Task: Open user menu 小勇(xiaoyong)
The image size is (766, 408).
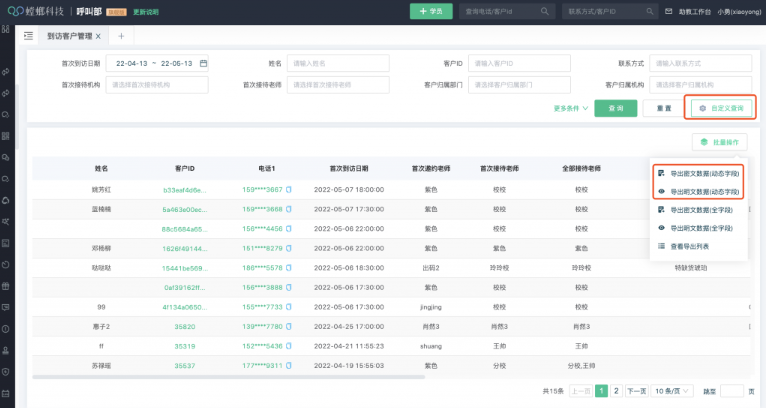Action: [x=739, y=11]
